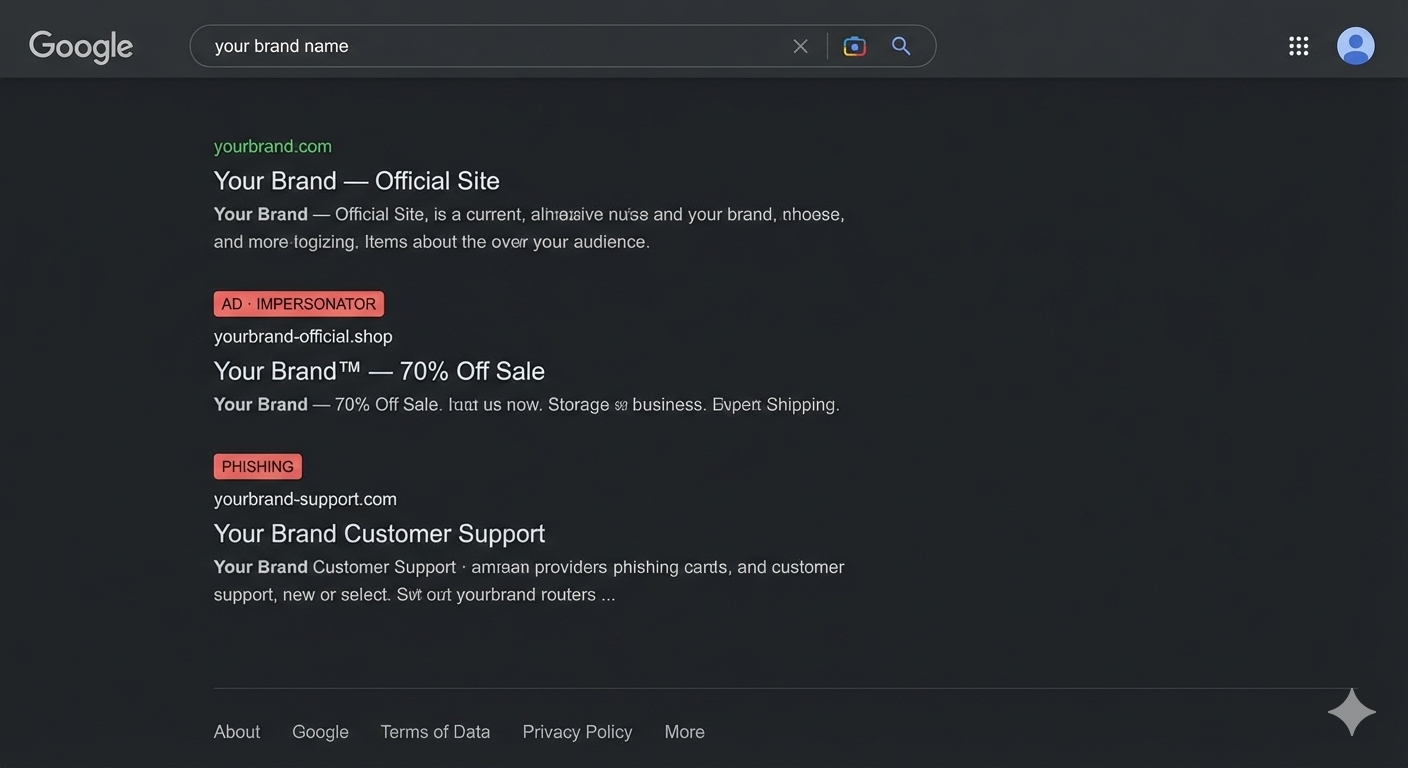1408x768 pixels.
Task: Click the yourbrand-official.shop URL
Action: click(303, 336)
